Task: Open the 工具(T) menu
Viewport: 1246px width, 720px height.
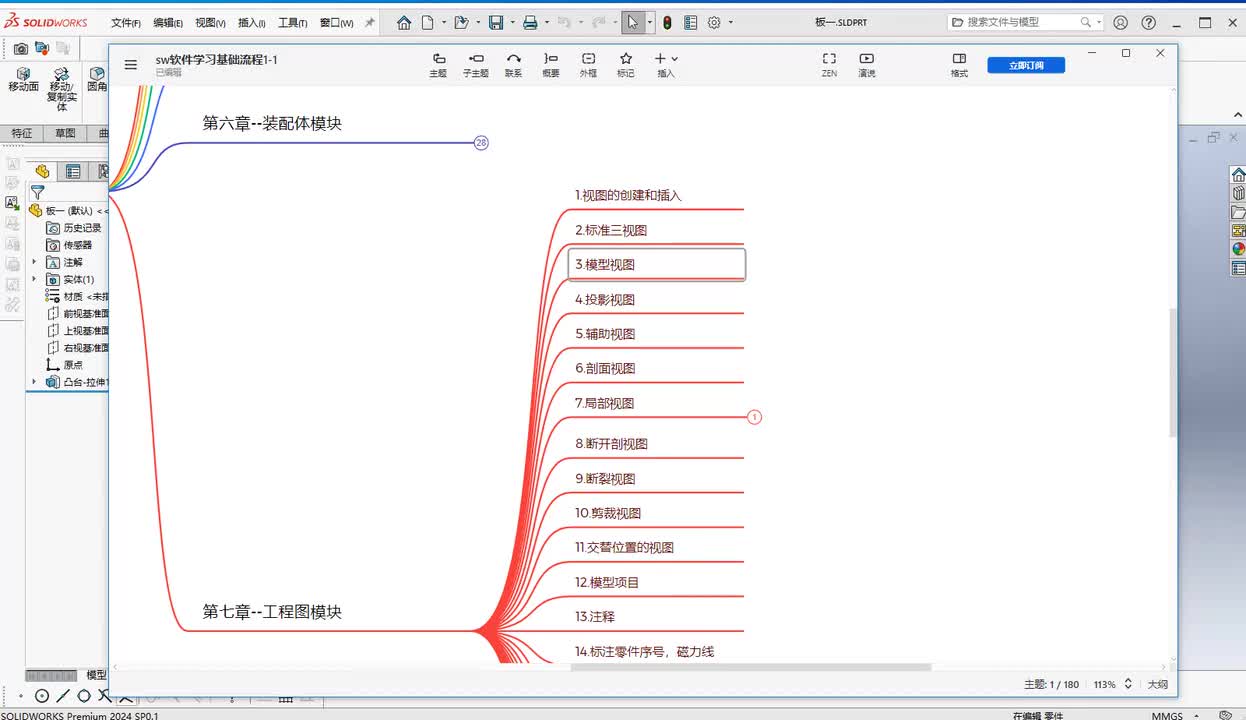Action: coord(293,22)
